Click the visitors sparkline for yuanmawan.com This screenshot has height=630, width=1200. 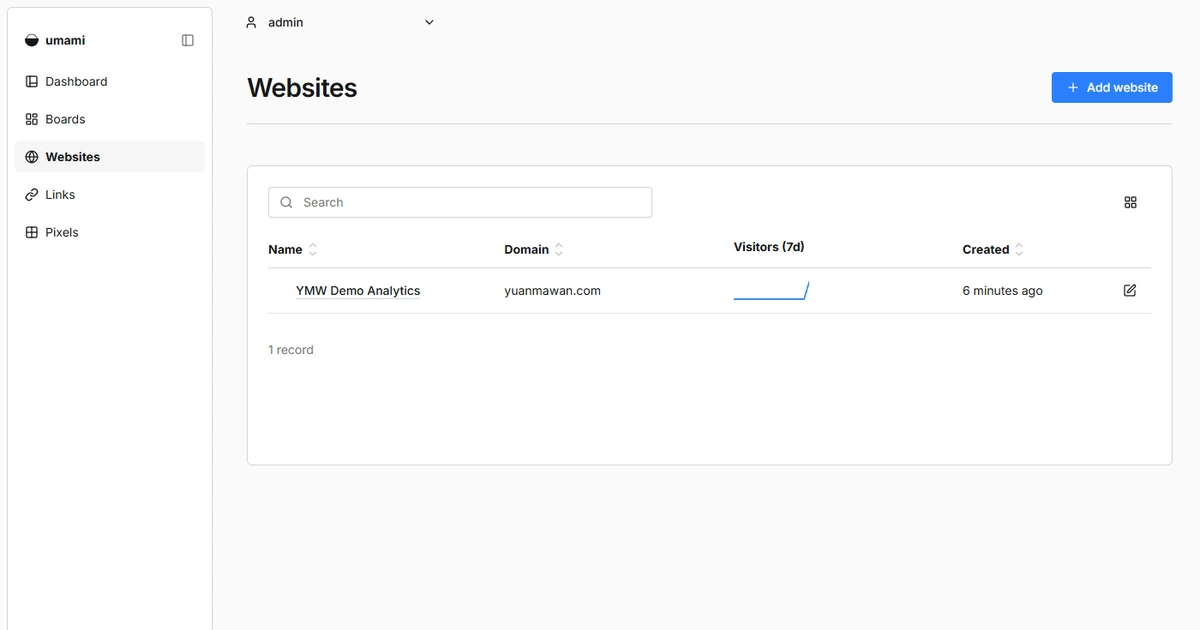point(771,291)
